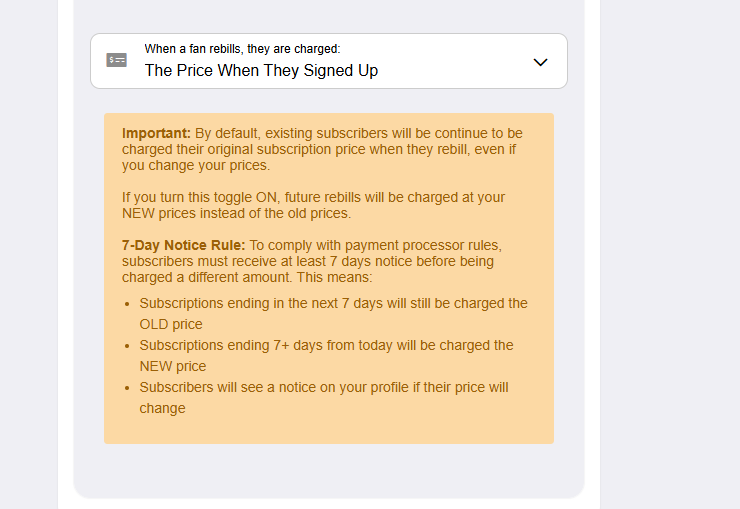Click 'you change your prices.' text line
This screenshot has width=740, height=509.
pos(196,165)
